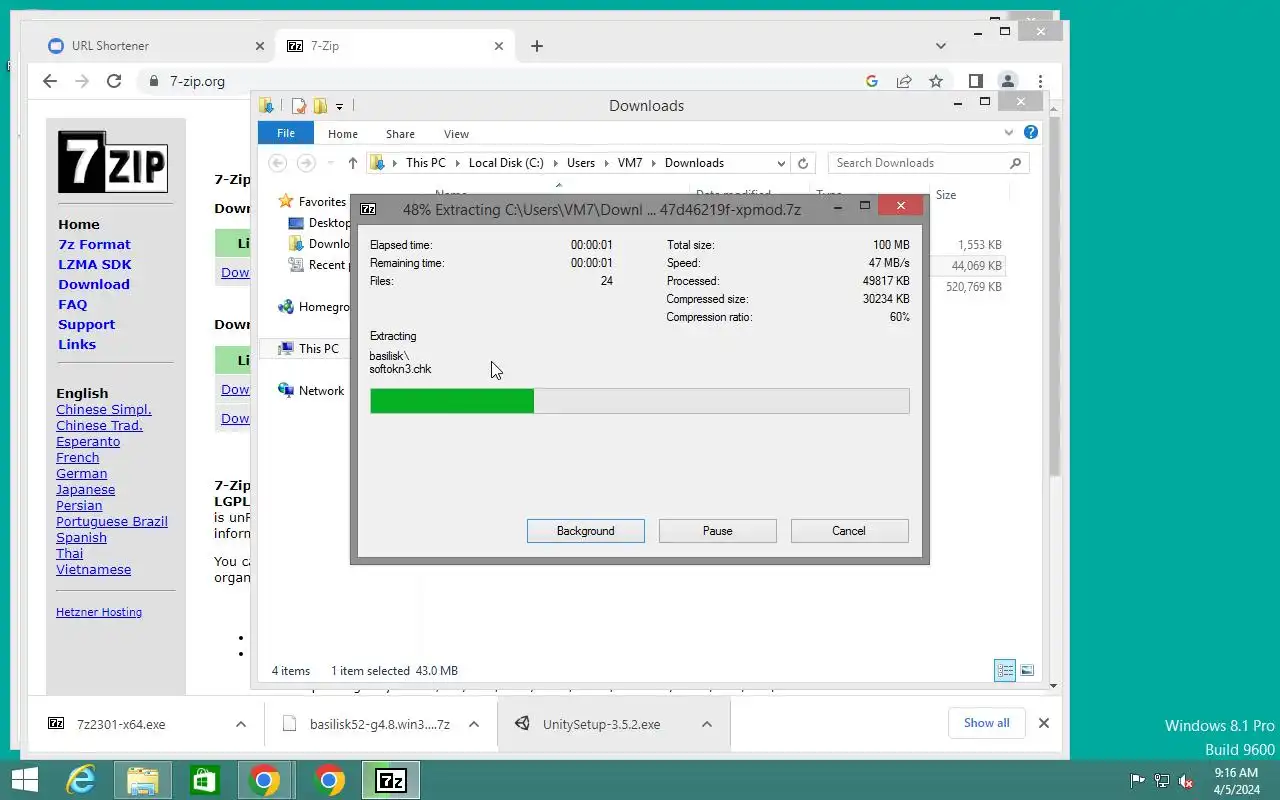This screenshot has width=1280, height=800.
Task: Open the Download page link
Action: coord(94,285)
